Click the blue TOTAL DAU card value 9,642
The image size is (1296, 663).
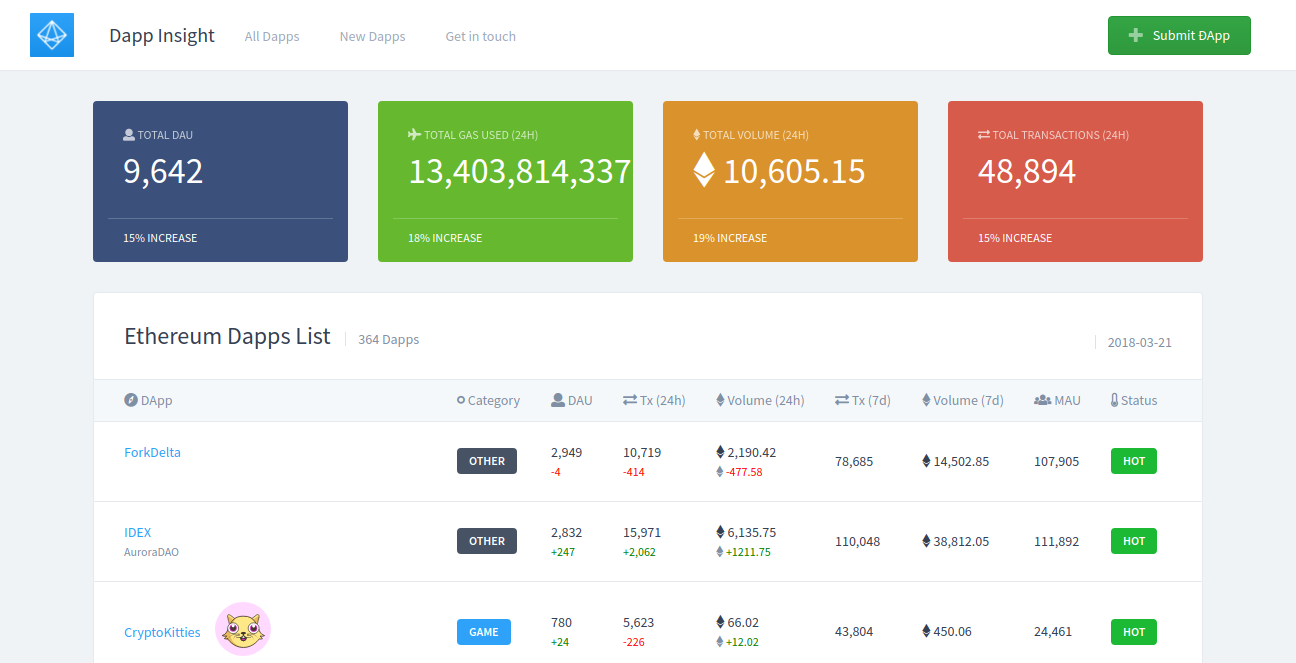(163, 172)
